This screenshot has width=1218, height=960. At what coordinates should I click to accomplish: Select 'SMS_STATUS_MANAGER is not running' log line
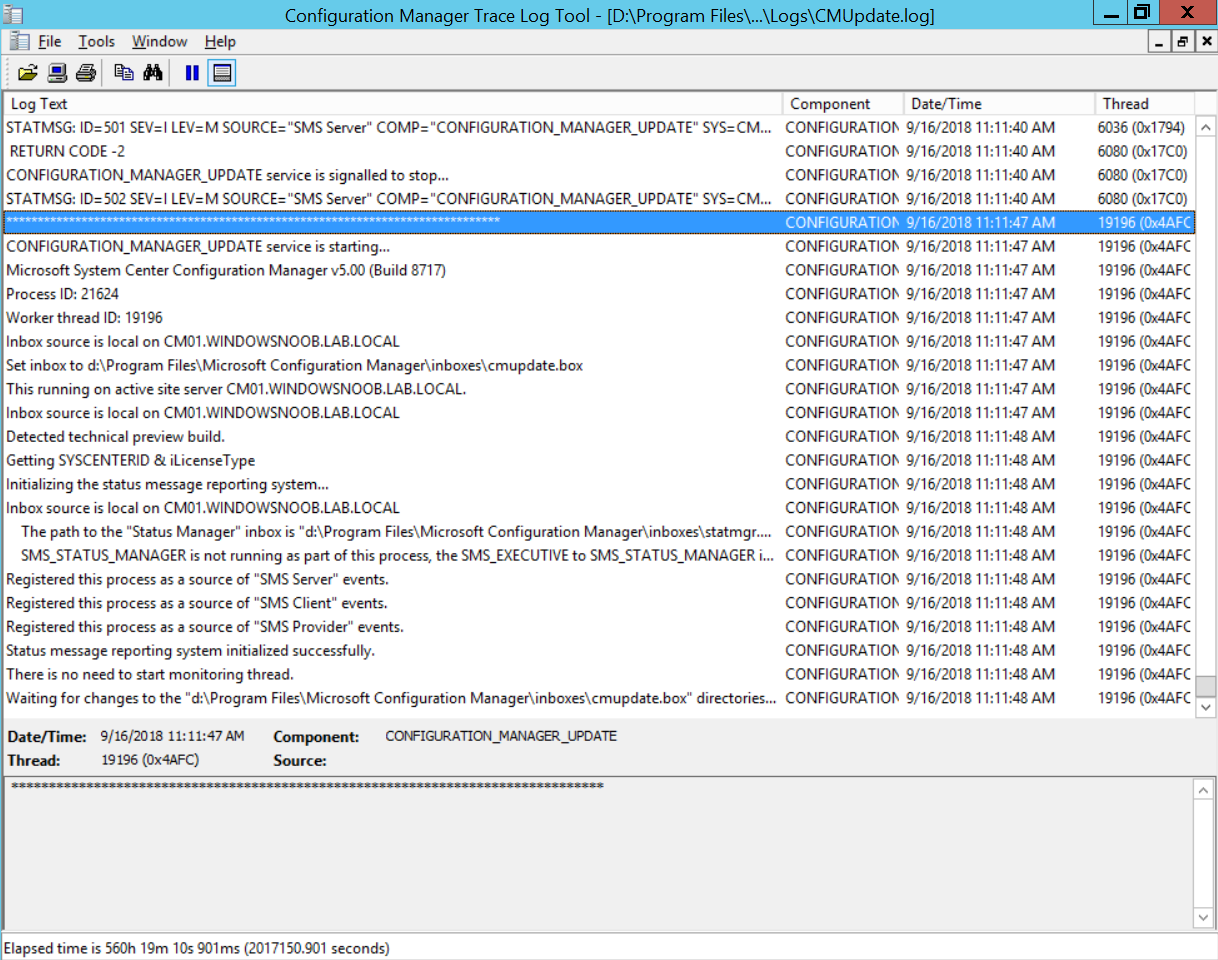(599, 555)
